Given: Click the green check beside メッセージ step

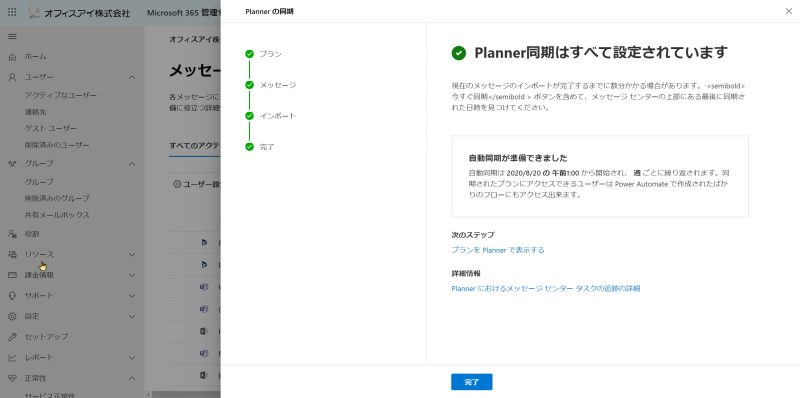Looking at the screenshot, I should (249, 85).
